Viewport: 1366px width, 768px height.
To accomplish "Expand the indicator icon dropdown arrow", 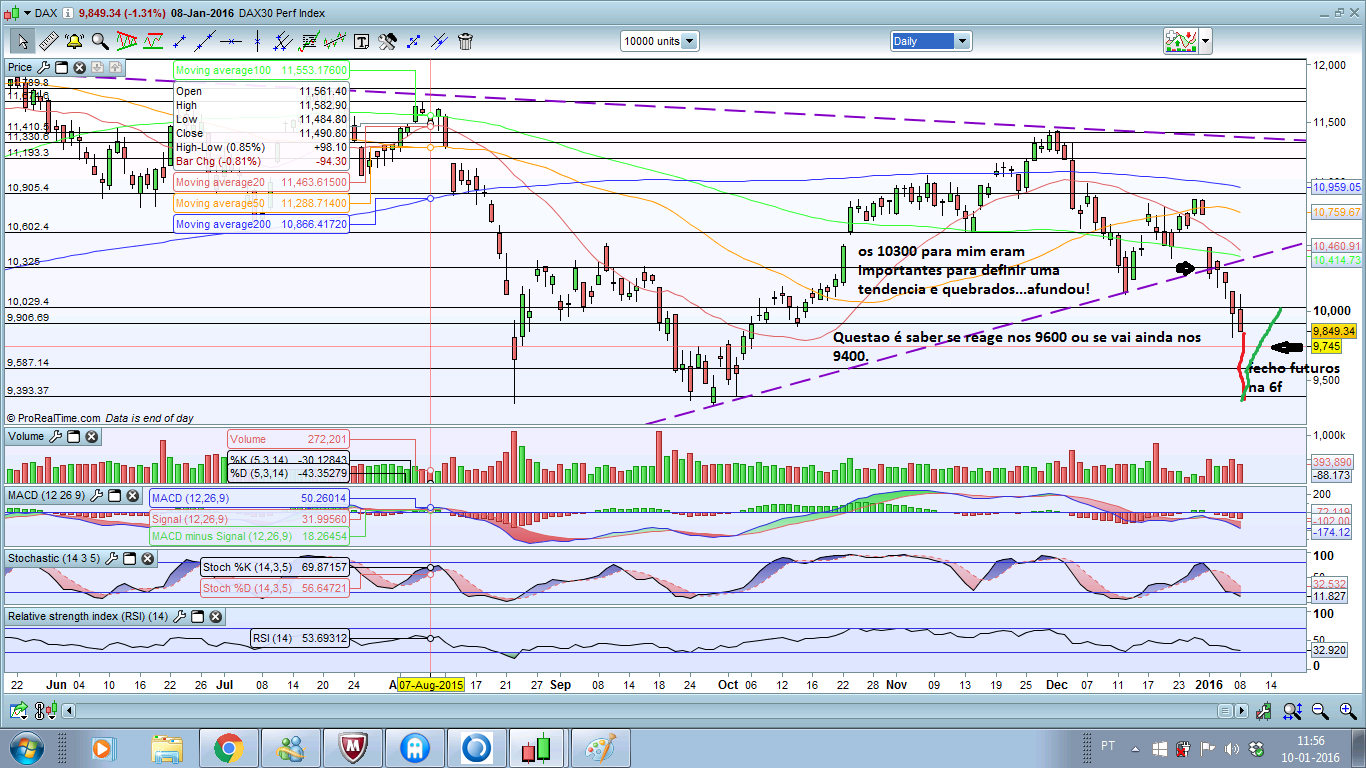I will pyautogui.click(x=1206, y=41).
